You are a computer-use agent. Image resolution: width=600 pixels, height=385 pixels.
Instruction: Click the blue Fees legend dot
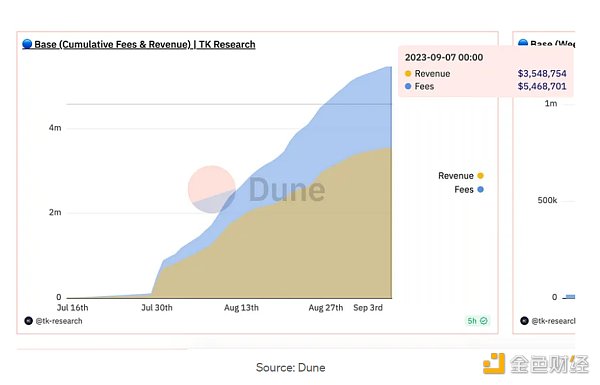tap(481, 189)
